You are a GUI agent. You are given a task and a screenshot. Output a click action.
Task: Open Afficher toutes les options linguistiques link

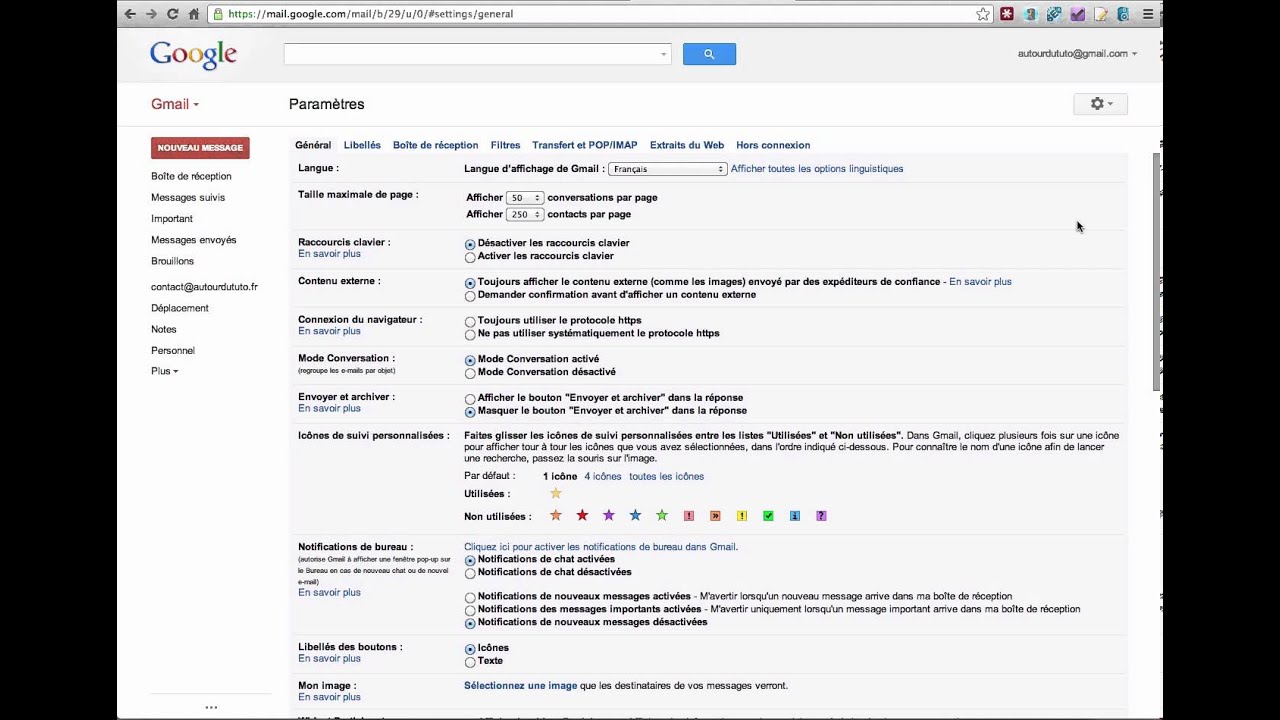point(817,169)
